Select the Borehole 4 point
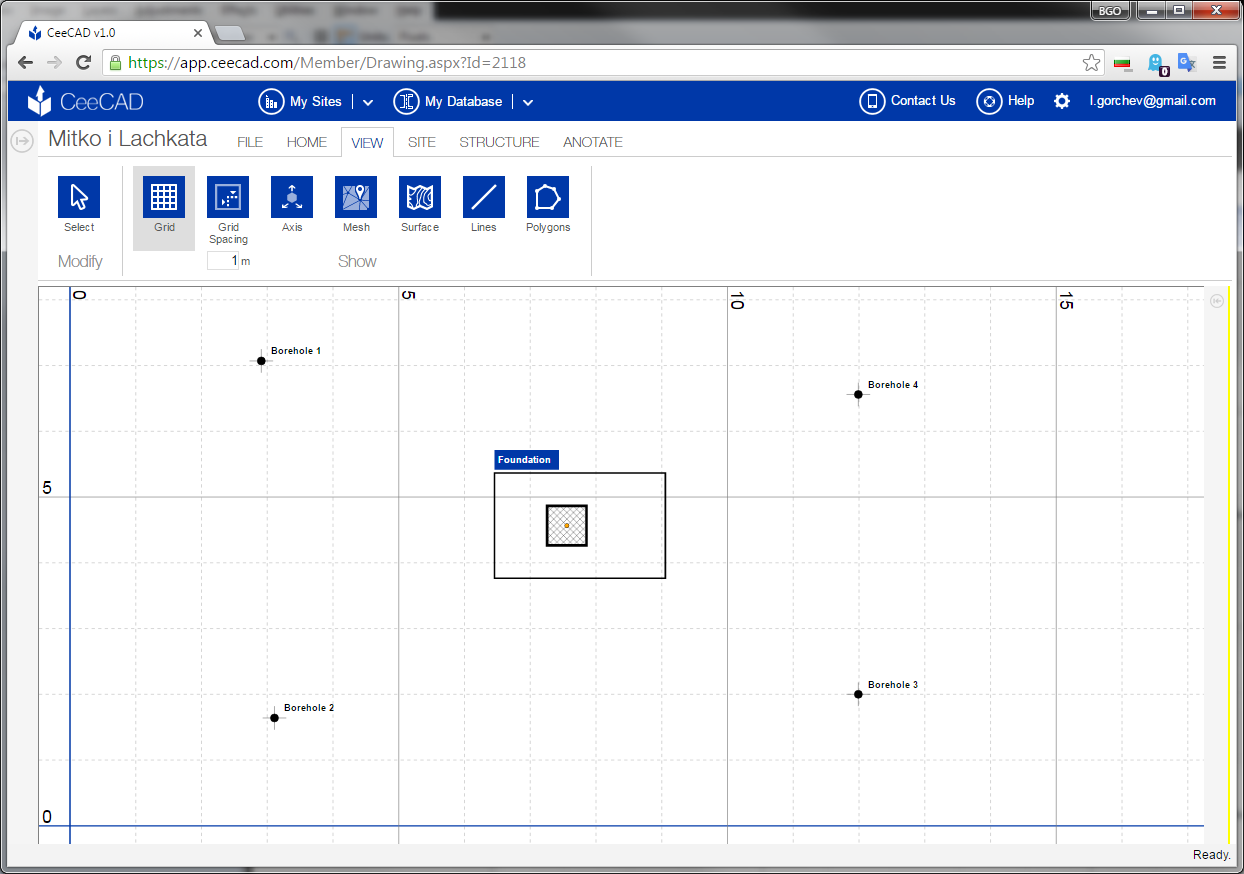 pyautogui.click(x=858, y=394)
